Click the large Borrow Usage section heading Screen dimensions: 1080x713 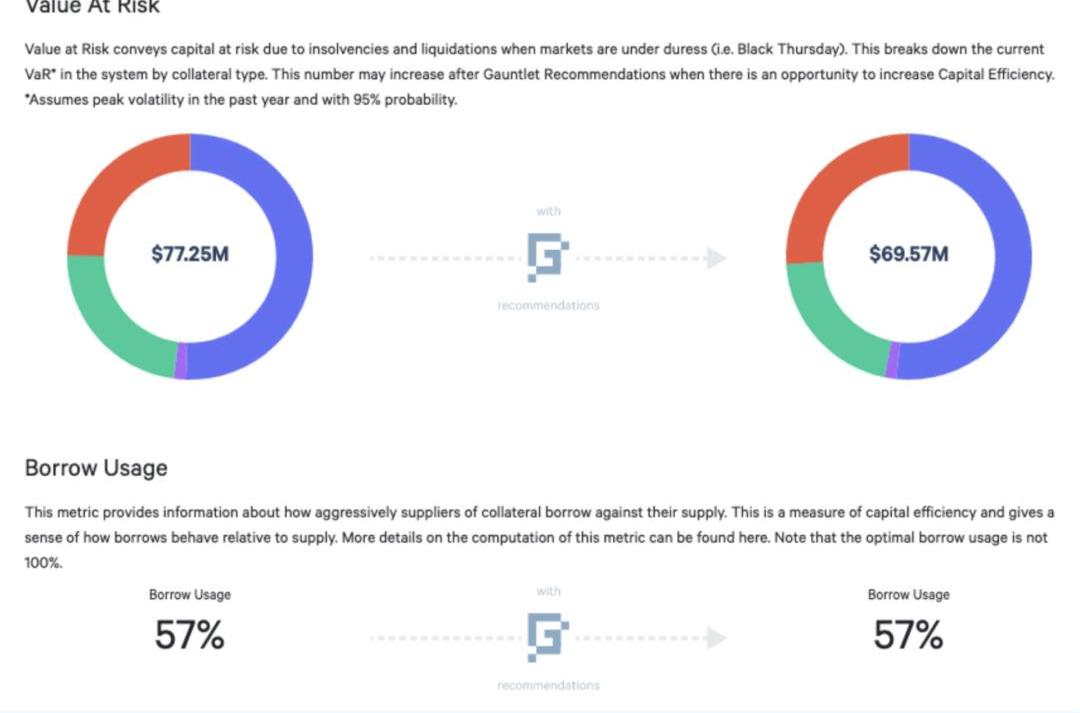(96, 468)
